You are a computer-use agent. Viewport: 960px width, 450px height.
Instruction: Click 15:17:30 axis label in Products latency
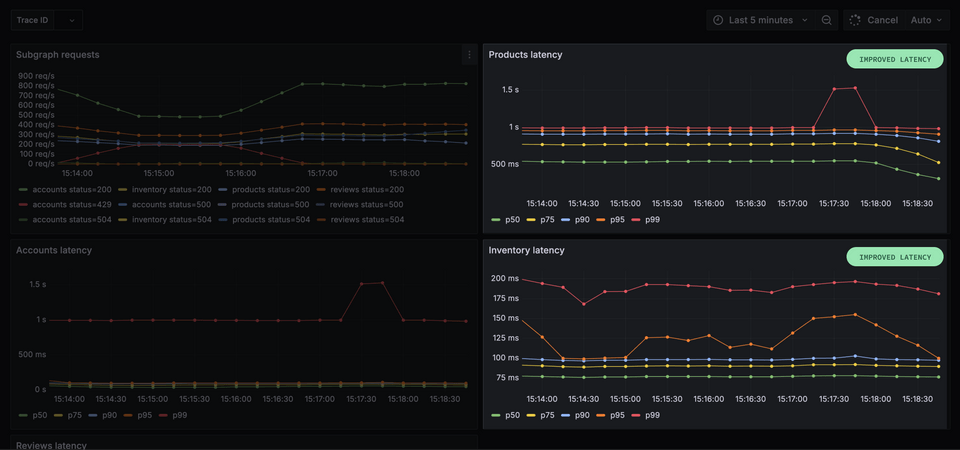tap(833, 203)
